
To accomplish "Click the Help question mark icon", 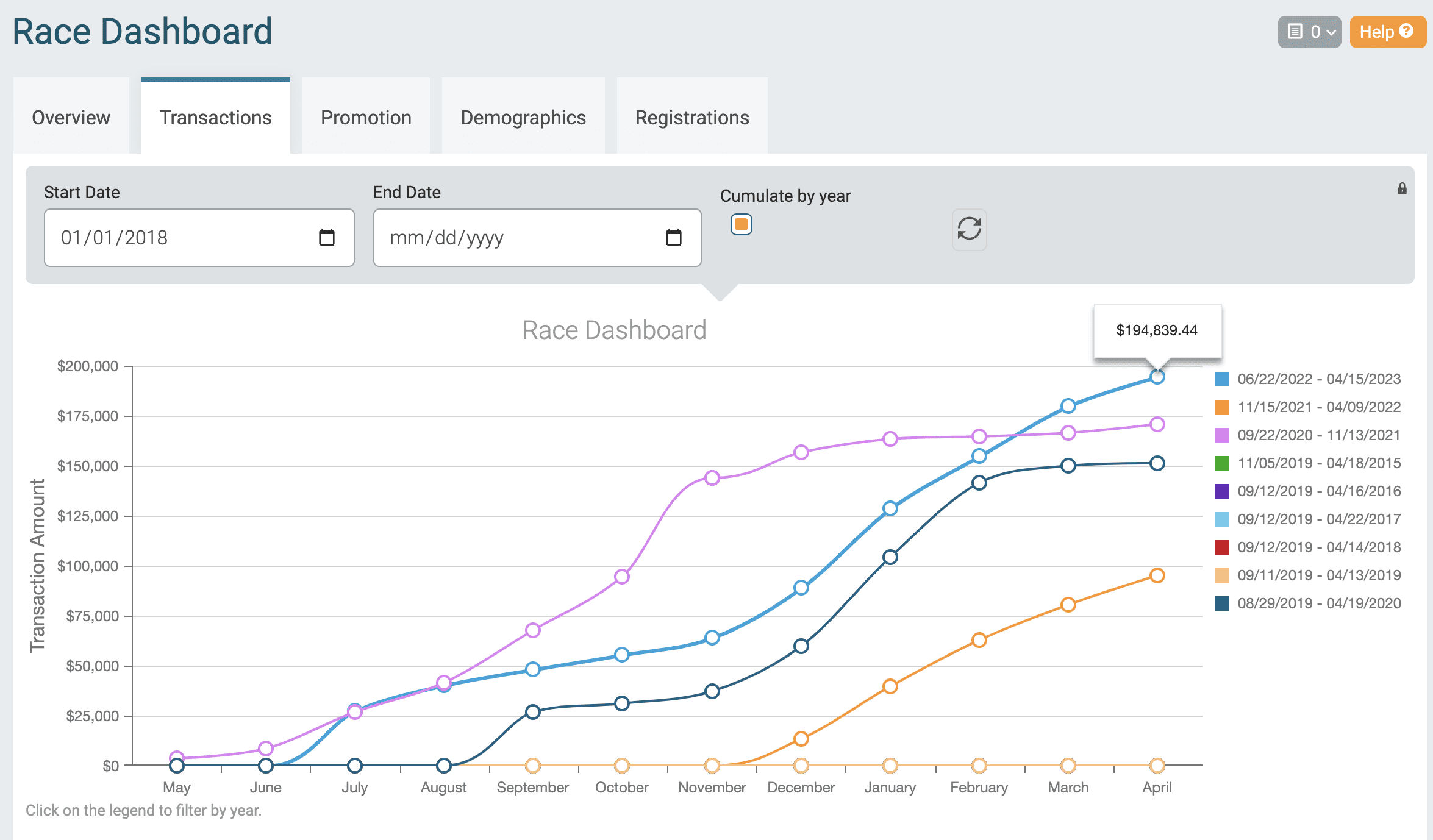I will [x=1406, y=32].
